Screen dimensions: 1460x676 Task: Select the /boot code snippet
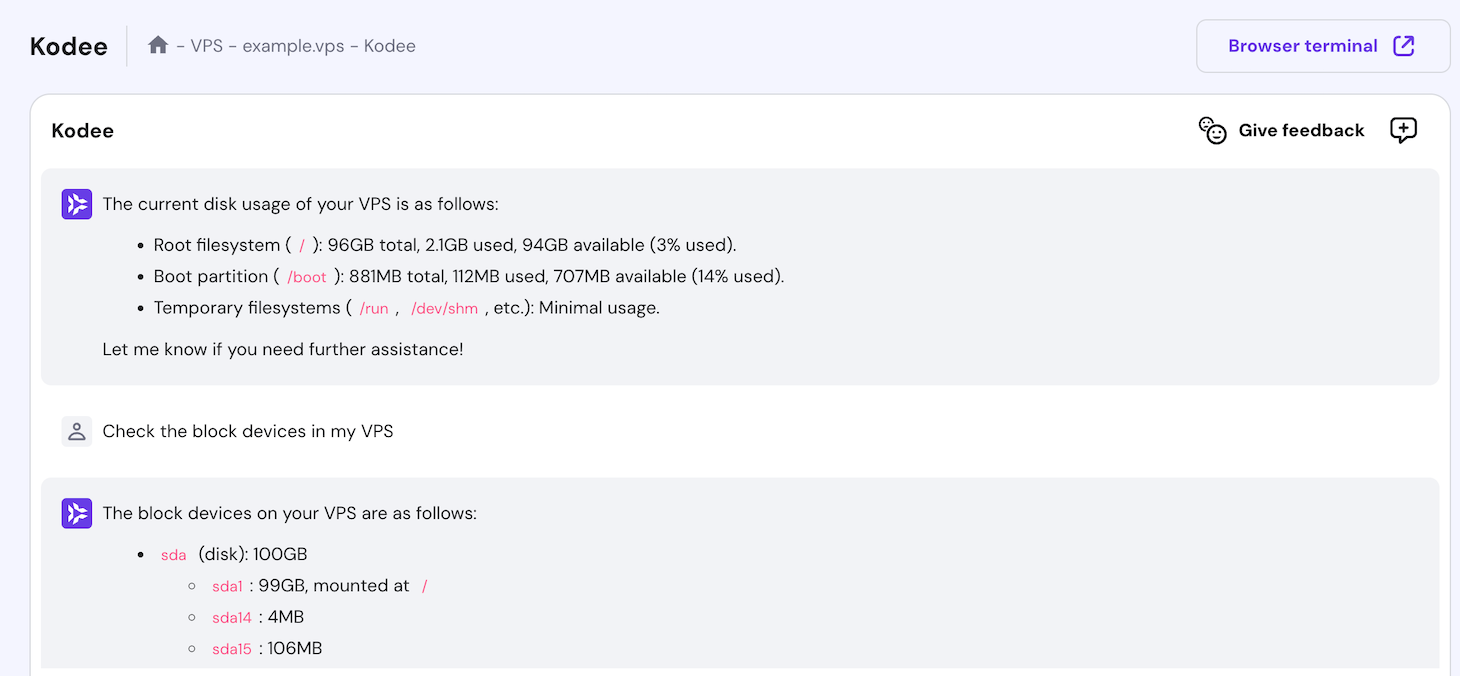click(307, 277)
